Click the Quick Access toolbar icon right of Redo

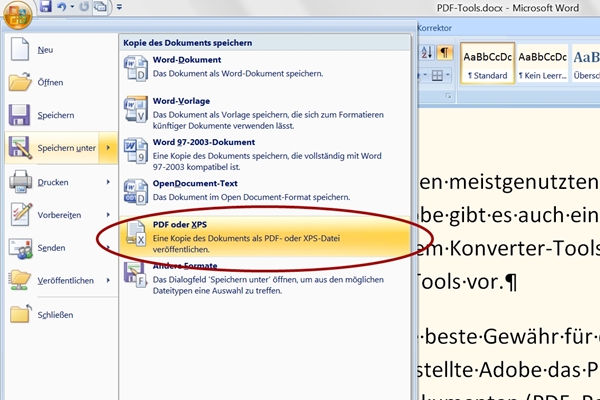[x=100, y=7]
